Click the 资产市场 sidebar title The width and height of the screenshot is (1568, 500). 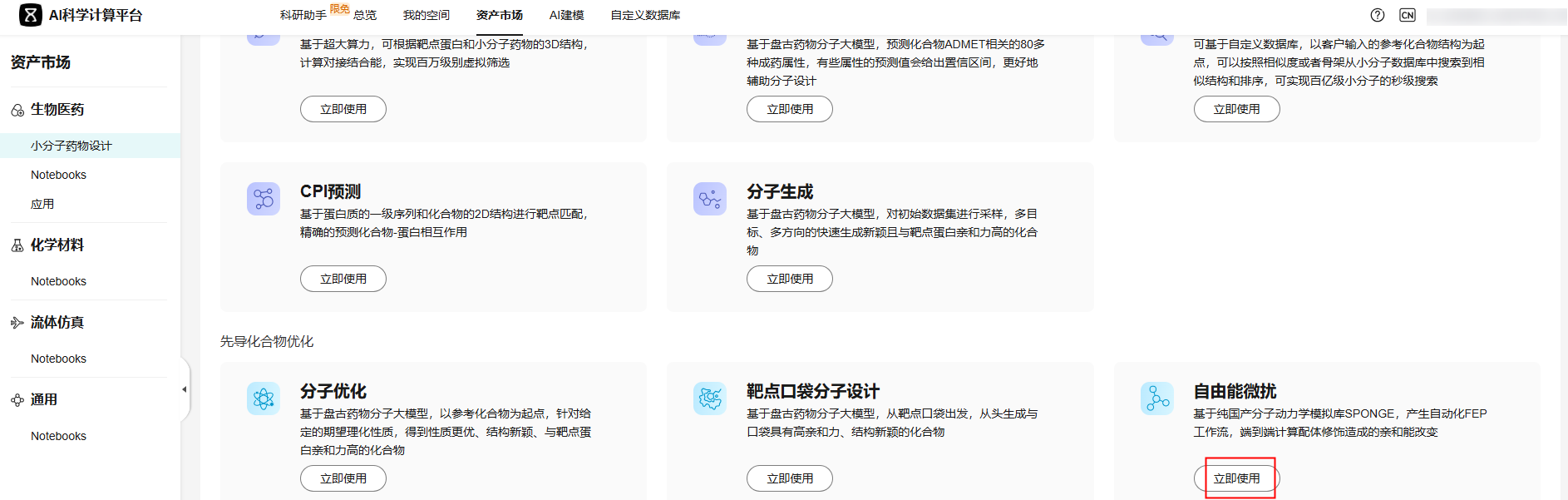tap(41, 62)
